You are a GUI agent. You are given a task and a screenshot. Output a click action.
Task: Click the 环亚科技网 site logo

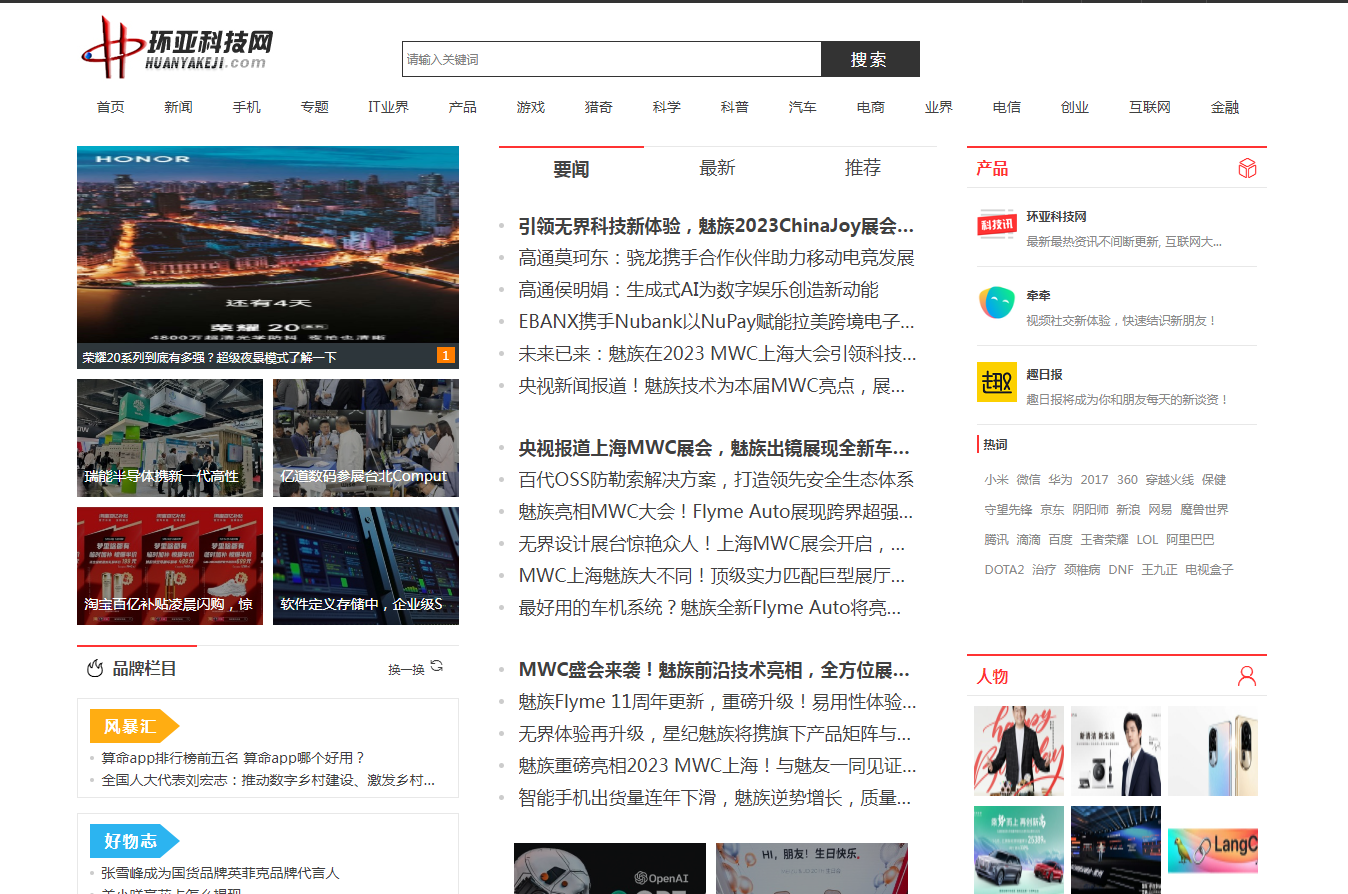coord(175,47)
